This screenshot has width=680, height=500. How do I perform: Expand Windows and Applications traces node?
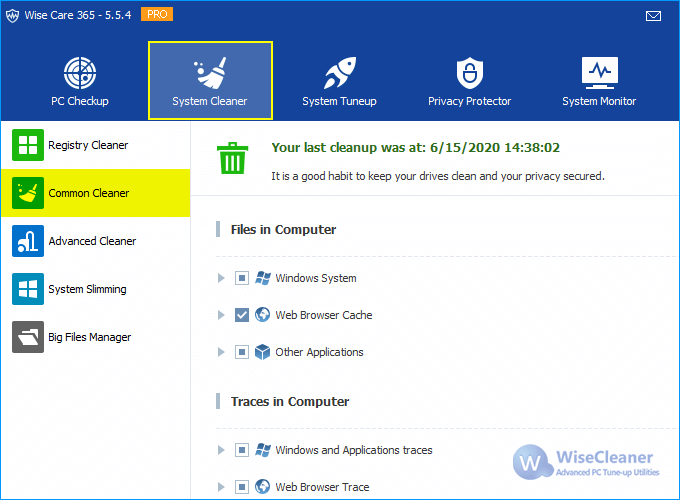coord(221,450)
